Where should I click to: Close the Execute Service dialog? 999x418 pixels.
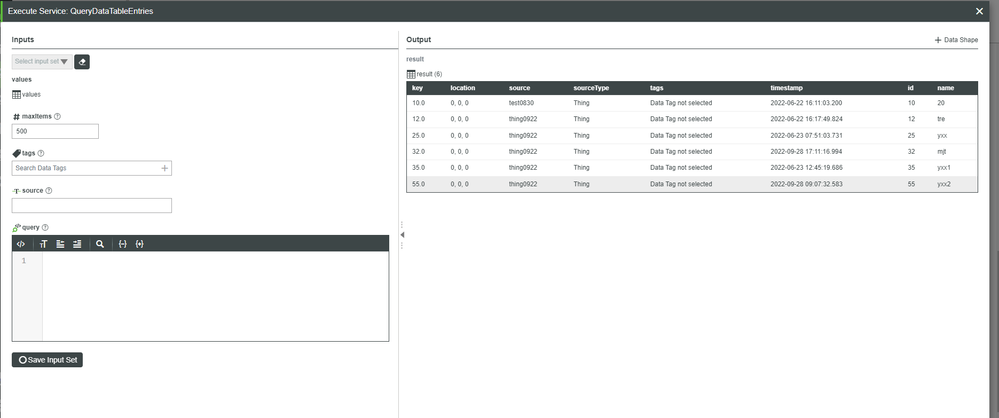tap(979, 11)
